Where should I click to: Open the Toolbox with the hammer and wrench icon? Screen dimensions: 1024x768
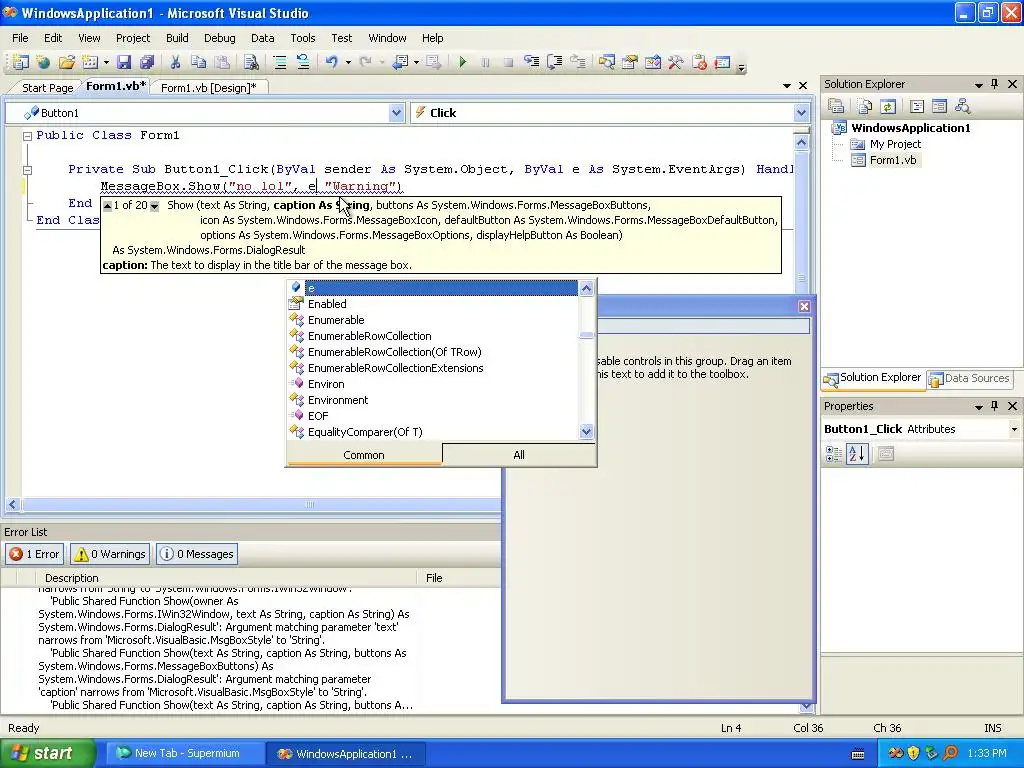point(676,62)
